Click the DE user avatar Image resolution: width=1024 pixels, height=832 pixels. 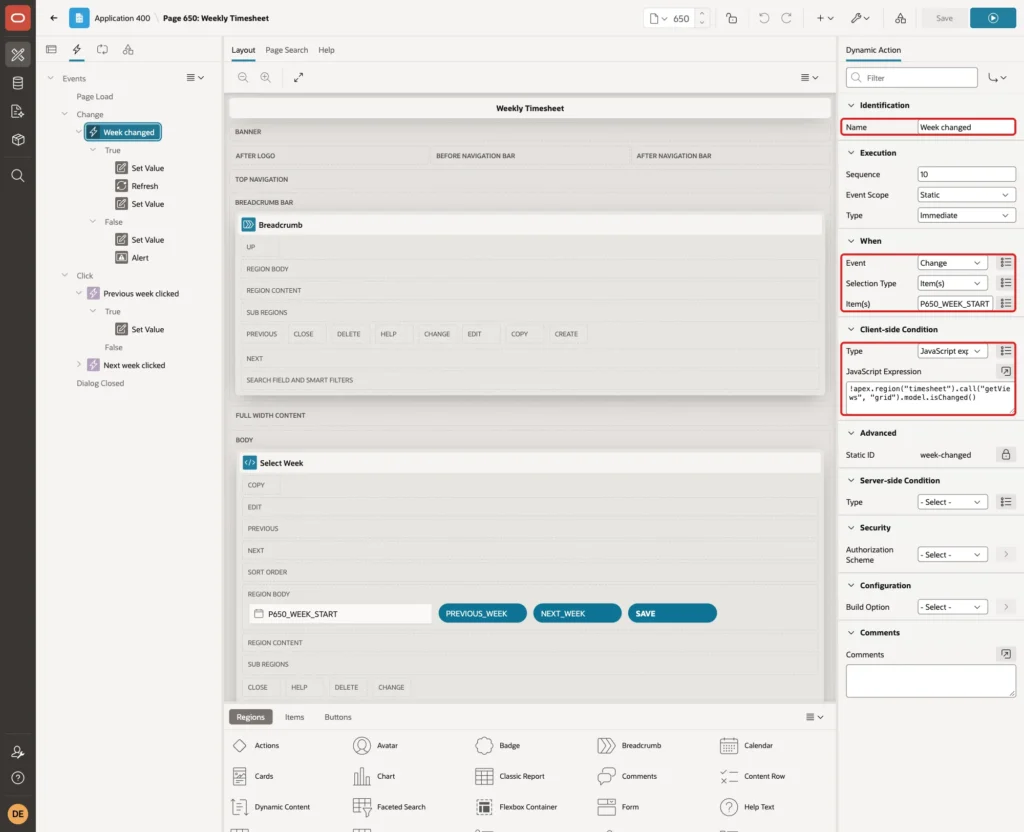tap(18, 814)
